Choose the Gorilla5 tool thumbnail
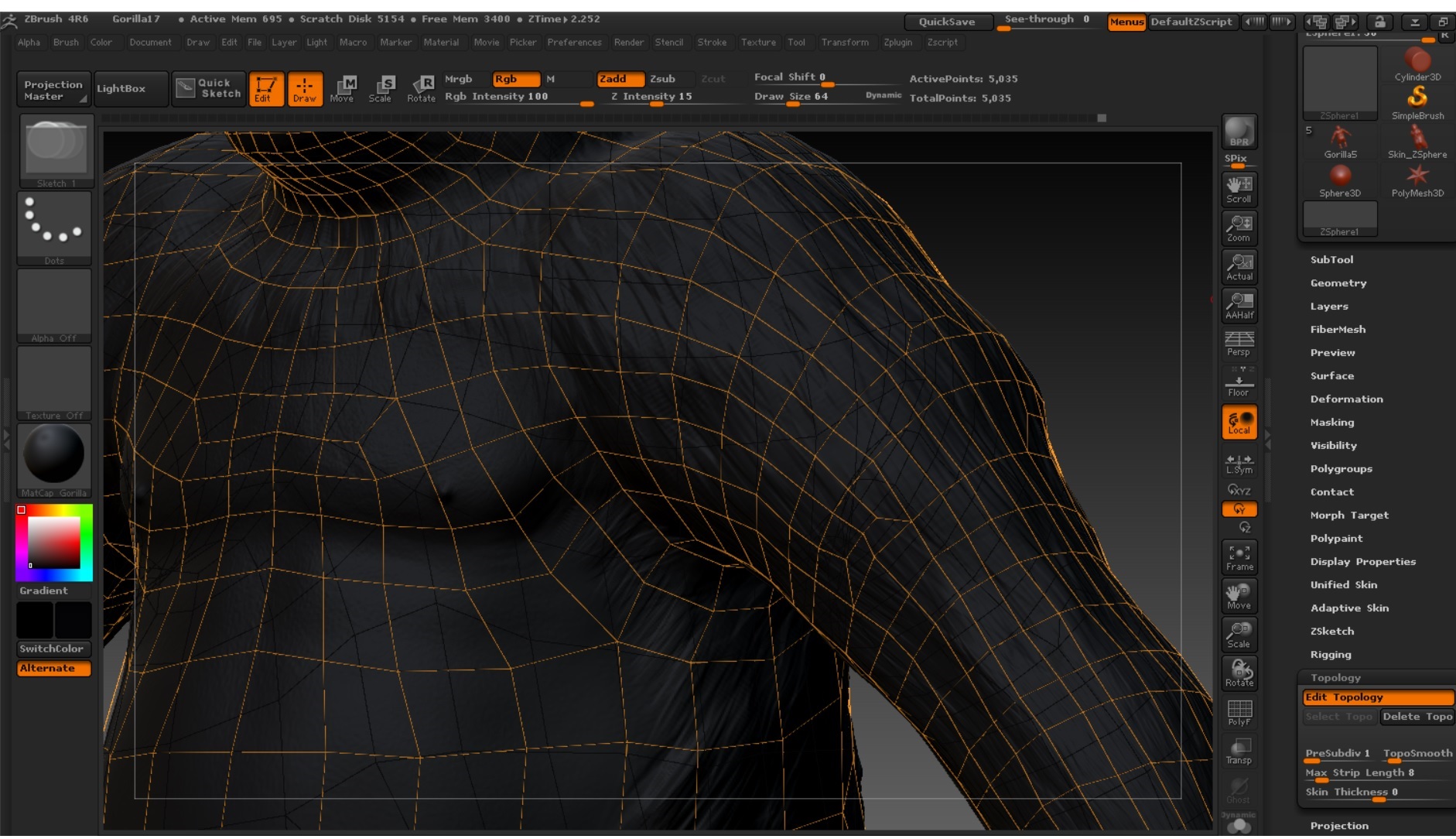 click(1340, 142)
